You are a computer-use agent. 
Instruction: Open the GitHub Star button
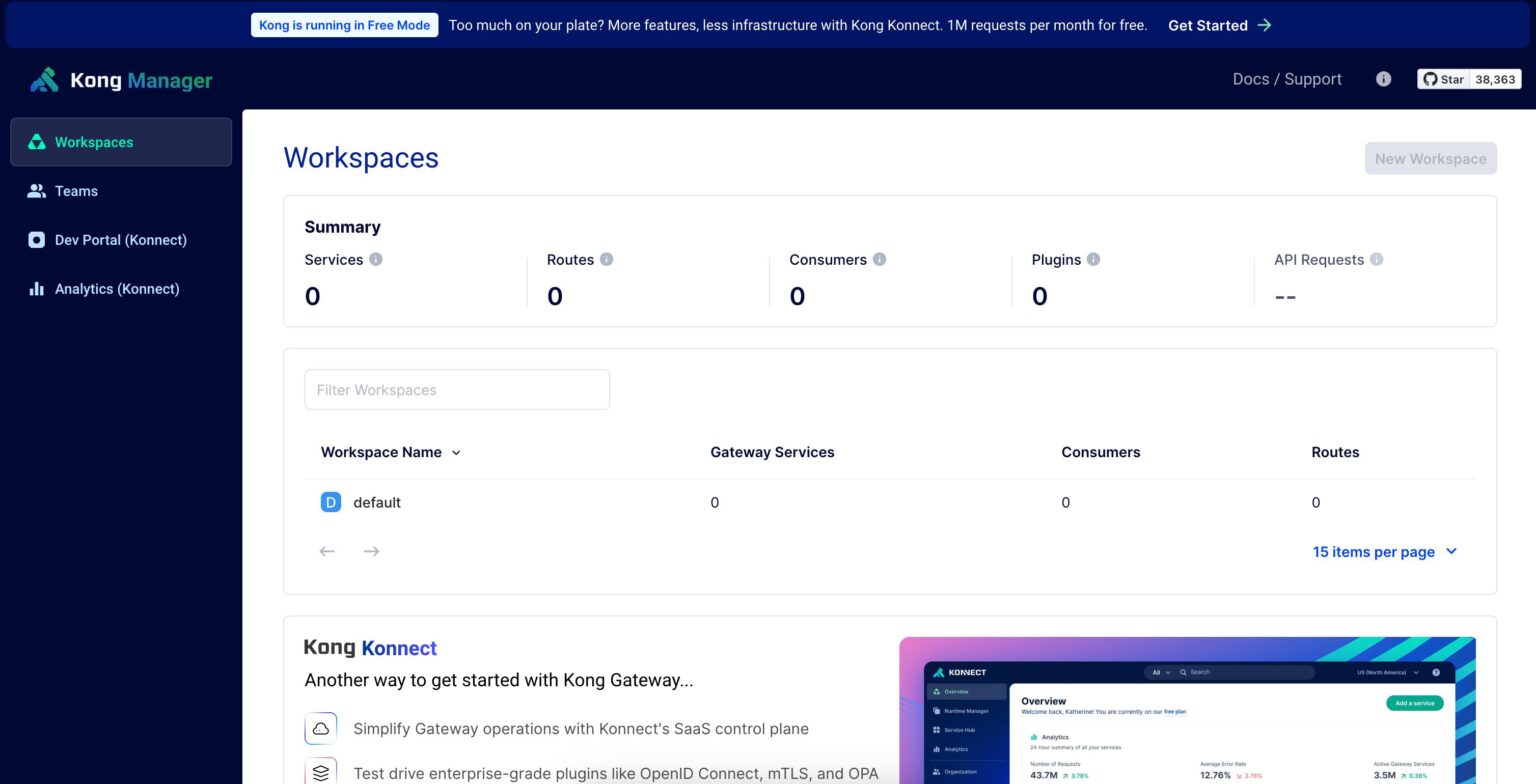[1443, 79]
